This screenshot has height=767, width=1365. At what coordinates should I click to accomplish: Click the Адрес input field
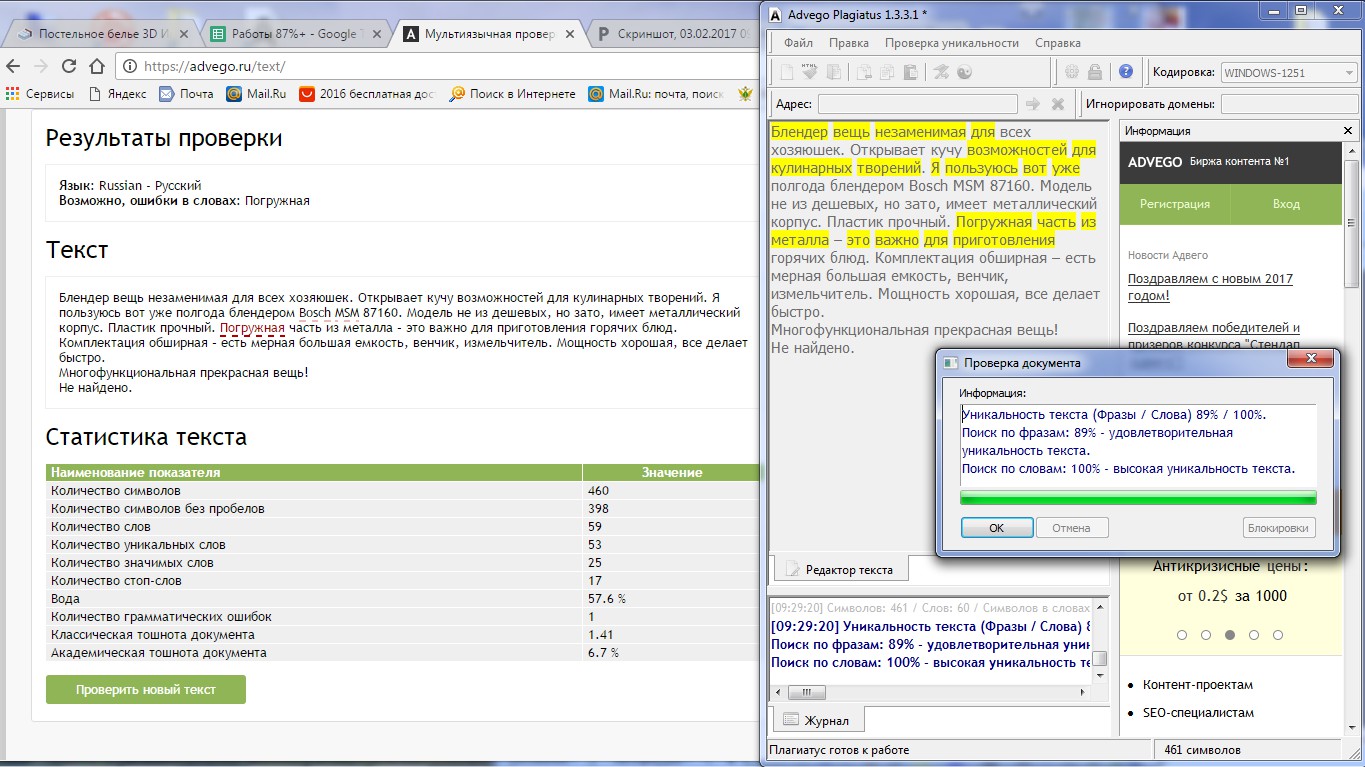coord(917,104)
